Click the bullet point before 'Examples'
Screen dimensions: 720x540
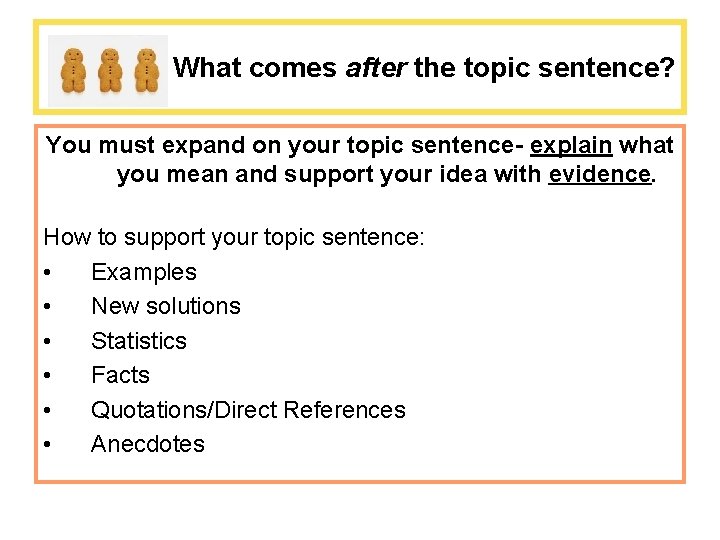(x=48, y=273)
